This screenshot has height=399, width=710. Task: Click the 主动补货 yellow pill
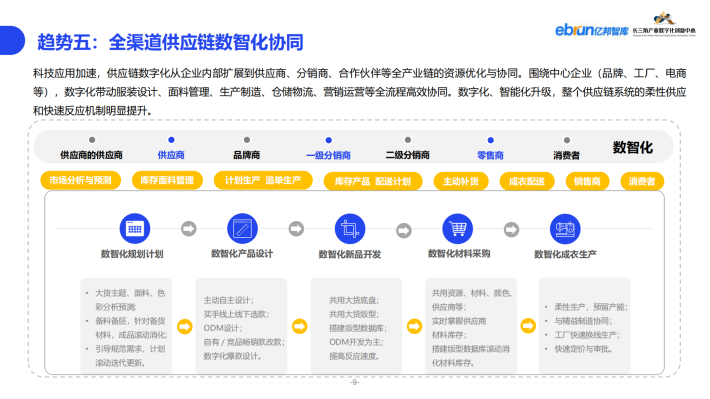(461, 181)
